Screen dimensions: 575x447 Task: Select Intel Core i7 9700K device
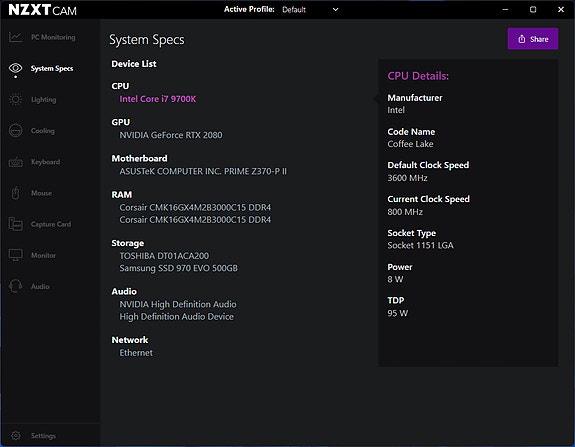click(158, 99)
